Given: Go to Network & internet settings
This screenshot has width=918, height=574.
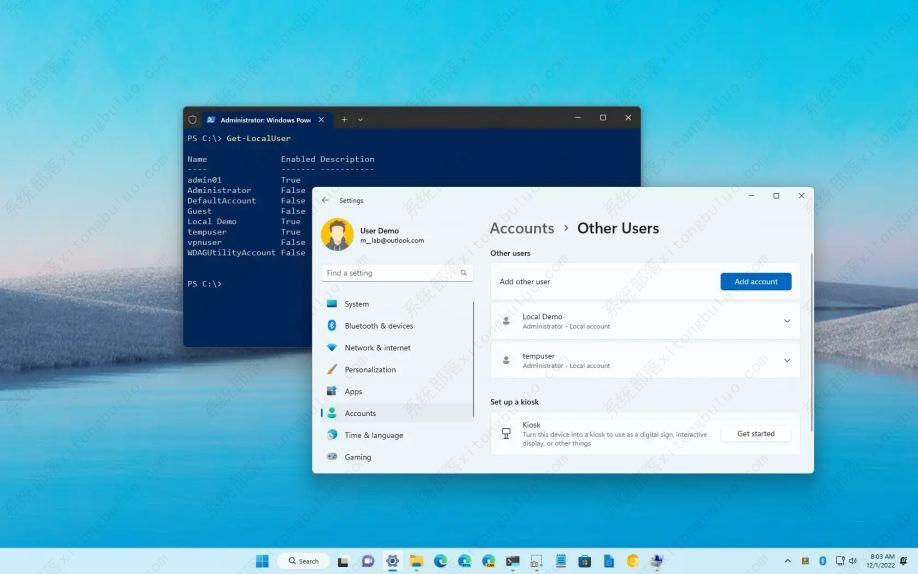Looking at the screenshot, I should coord(377,348).
